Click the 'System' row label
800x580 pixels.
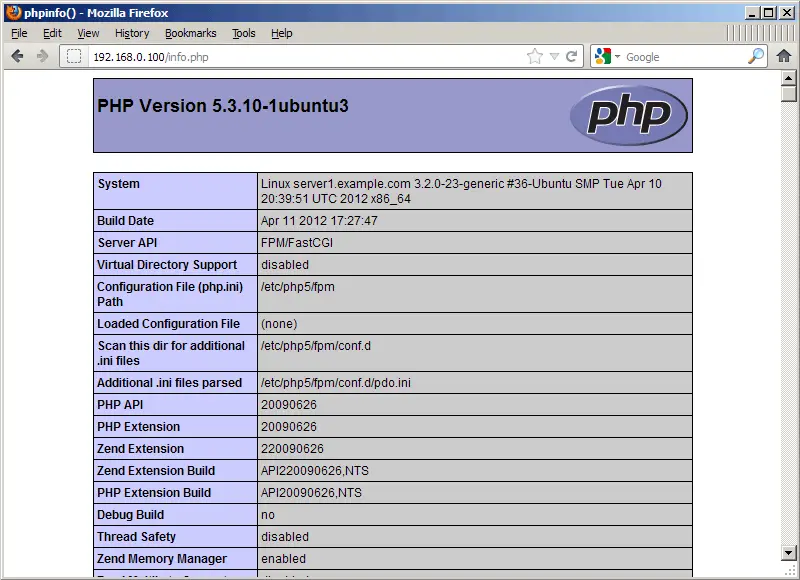click(118, 184)
